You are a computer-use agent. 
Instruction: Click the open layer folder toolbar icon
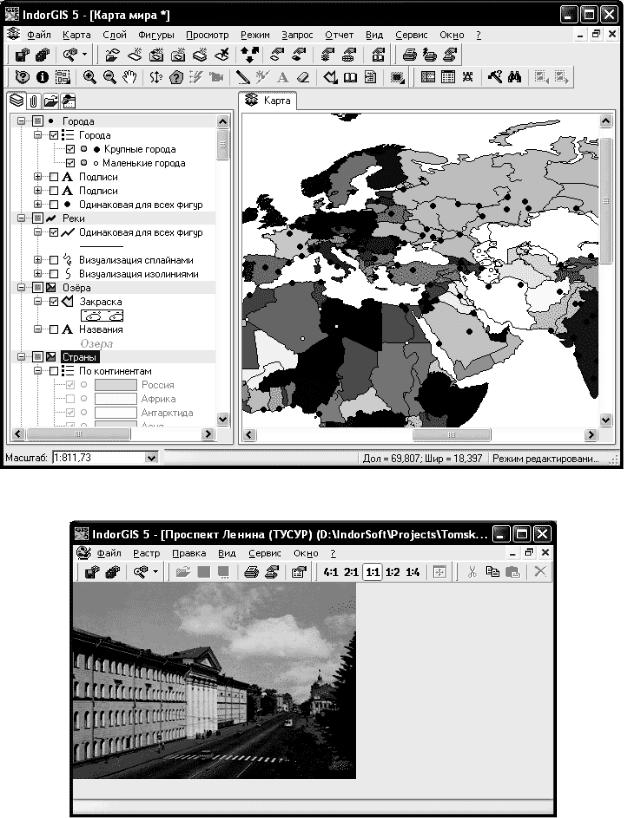click(112, 55)
